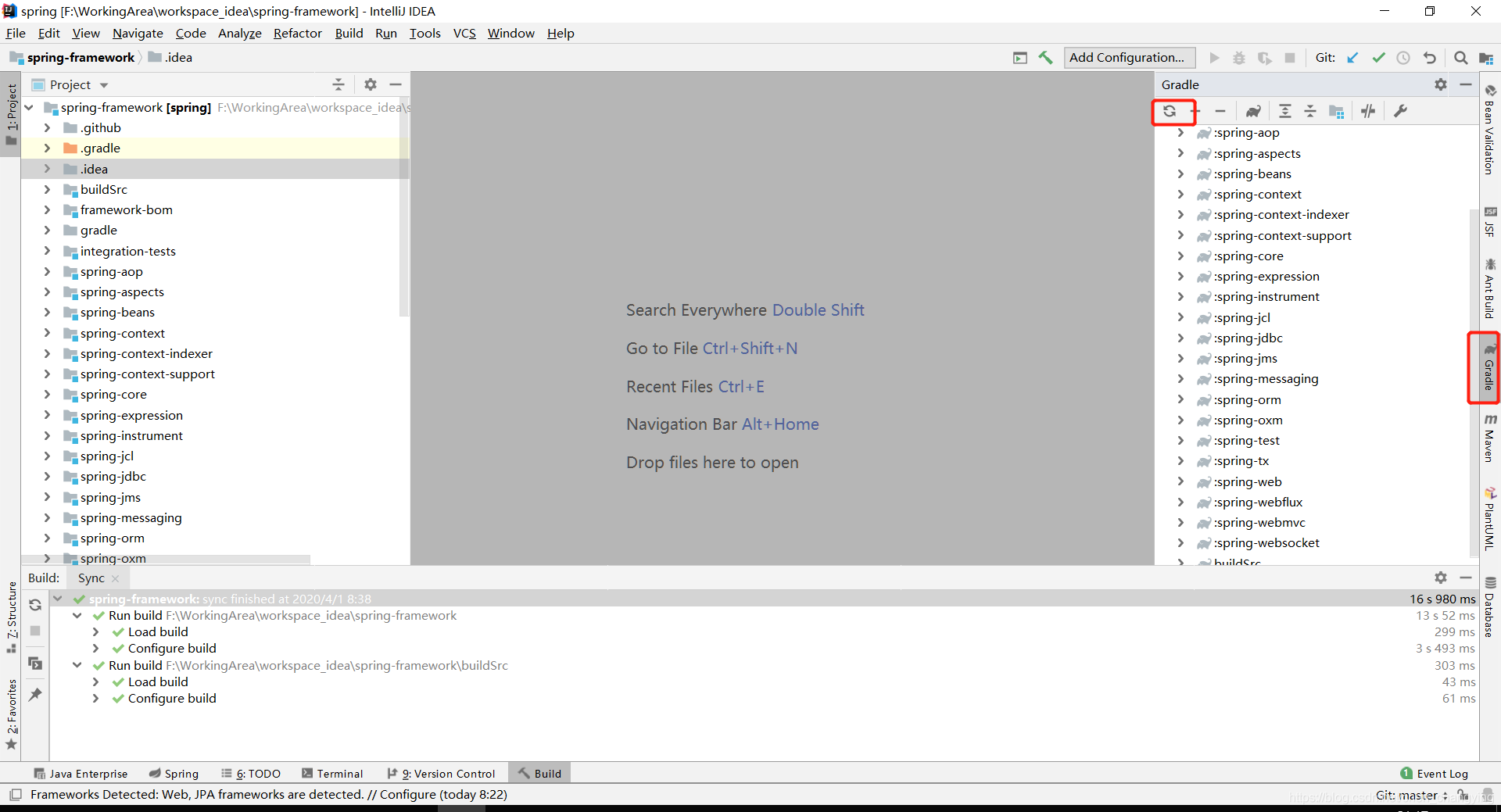Expand all nodes in Gradle panel
Image resolution: width=1501 pixels, height=812 pixels.
[1285, 111]
